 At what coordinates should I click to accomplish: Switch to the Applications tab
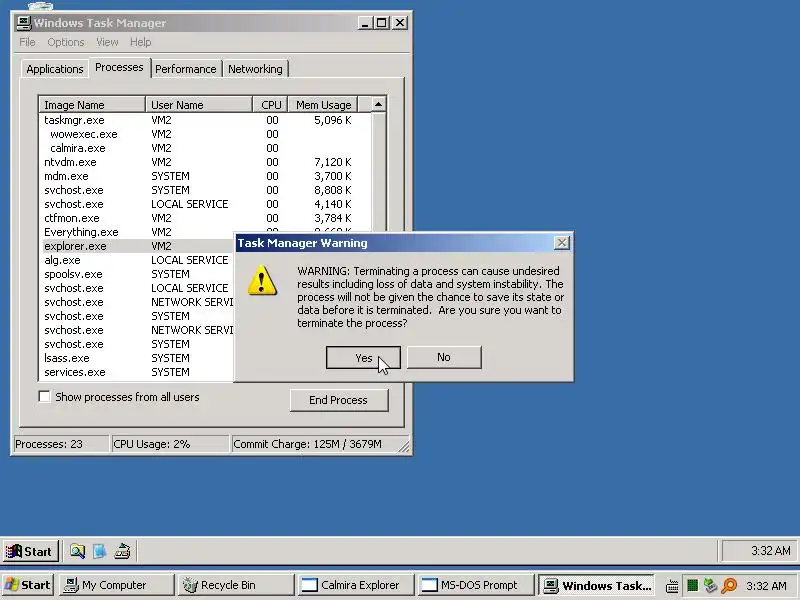point(55,69)
